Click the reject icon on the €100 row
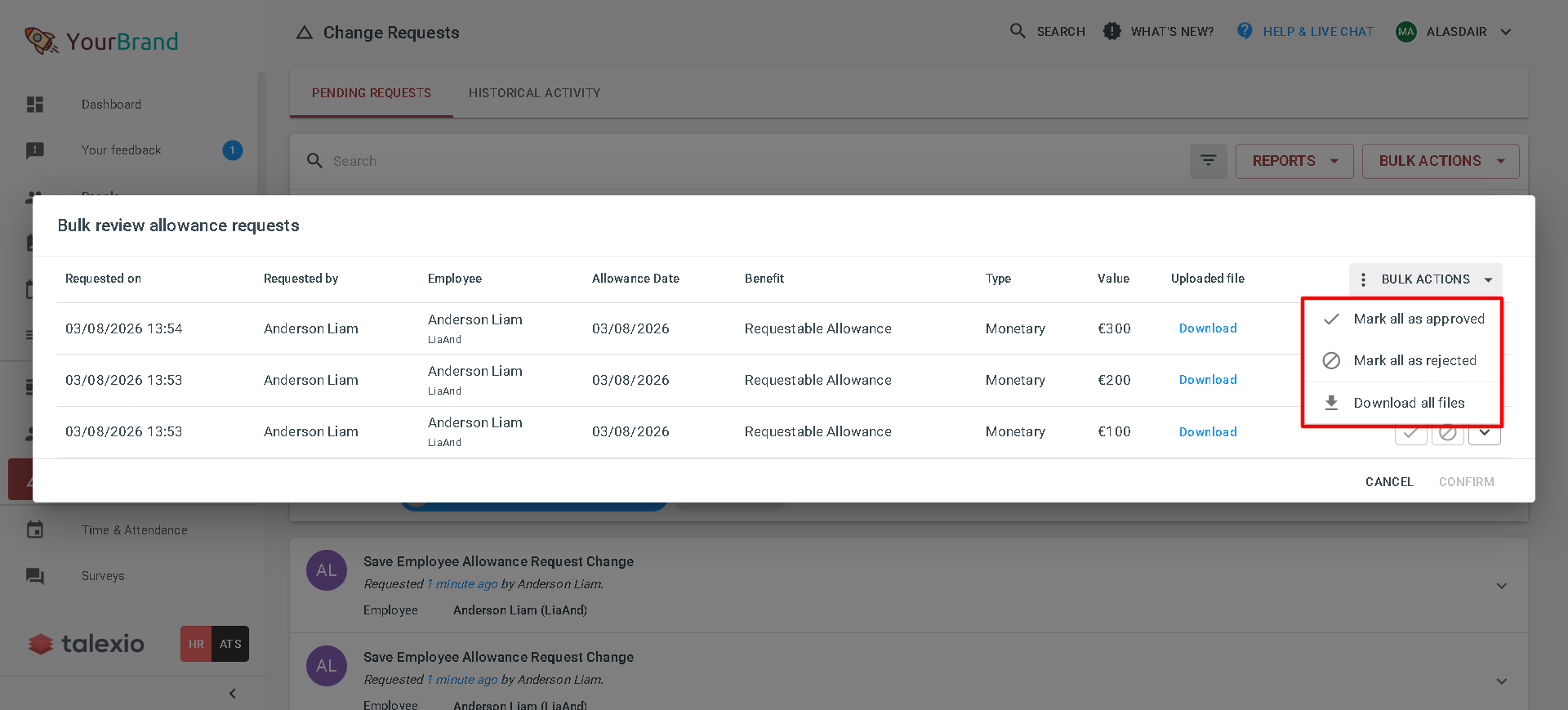1568x710 pixels. [1448, 434]
